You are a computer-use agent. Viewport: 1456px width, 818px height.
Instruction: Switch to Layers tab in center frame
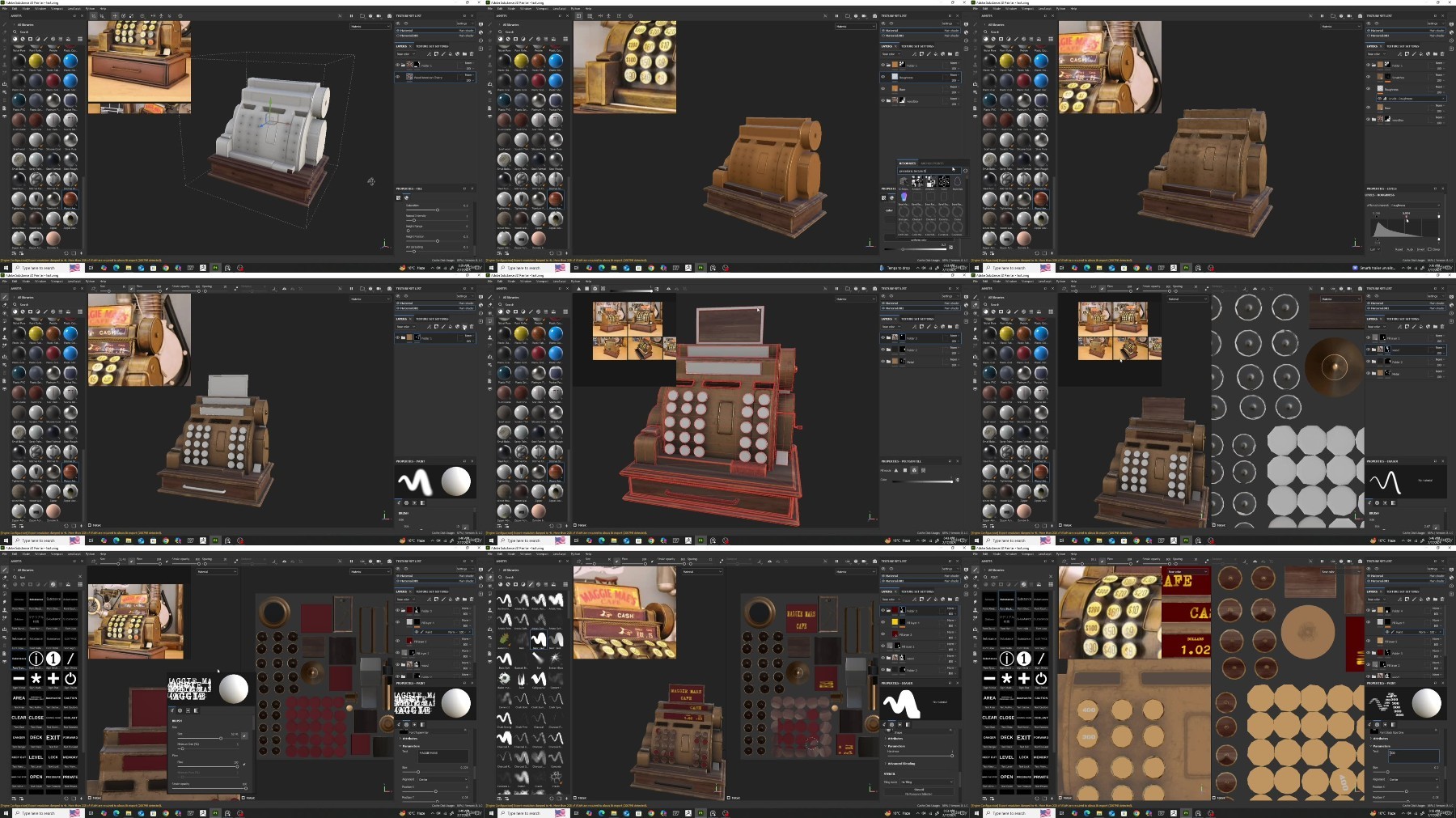click(887, 319)
